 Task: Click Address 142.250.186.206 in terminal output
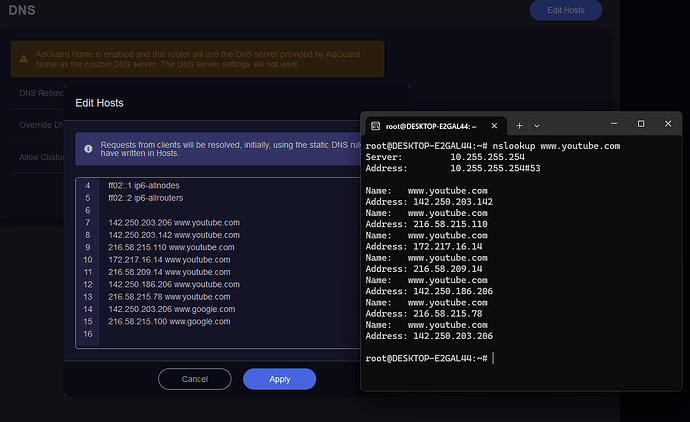429,291
